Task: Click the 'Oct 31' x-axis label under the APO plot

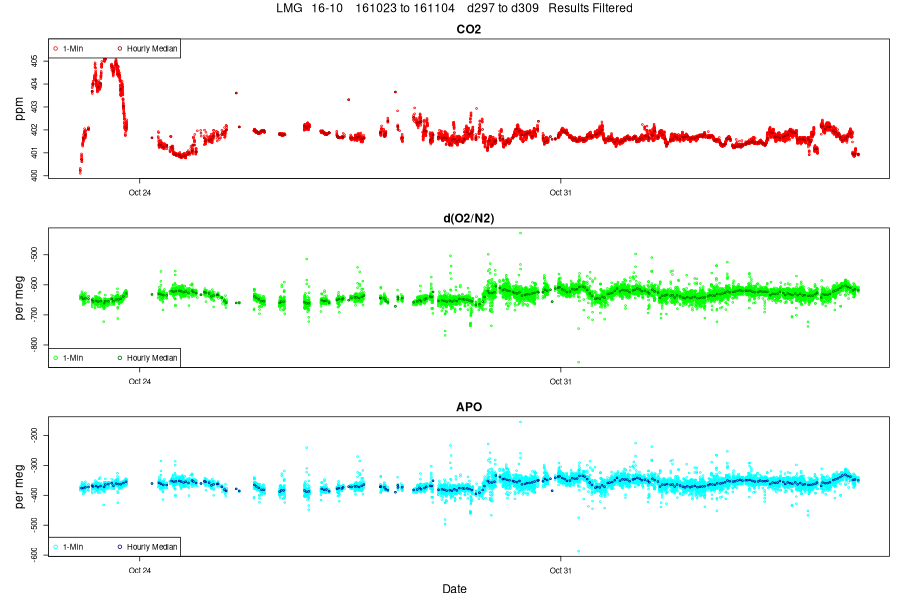Action: [x=560, y=570]
